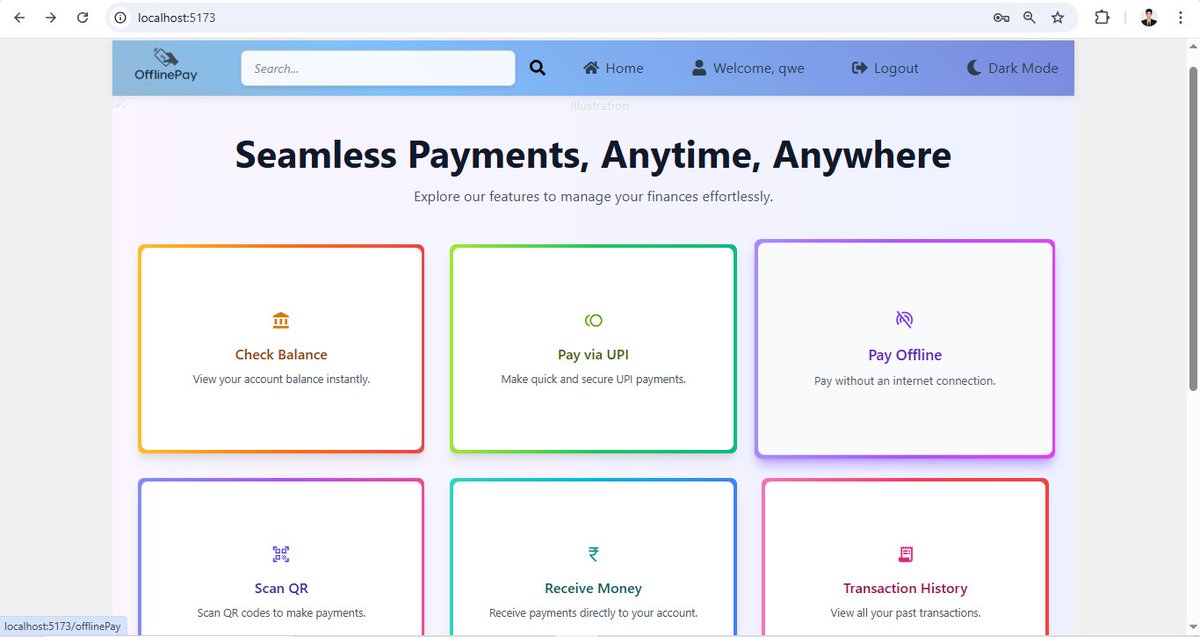Image resolution: width=1200 pixels, height=637 pixels.
Task: Click the browser forward arrow
Action: (51, 18)
